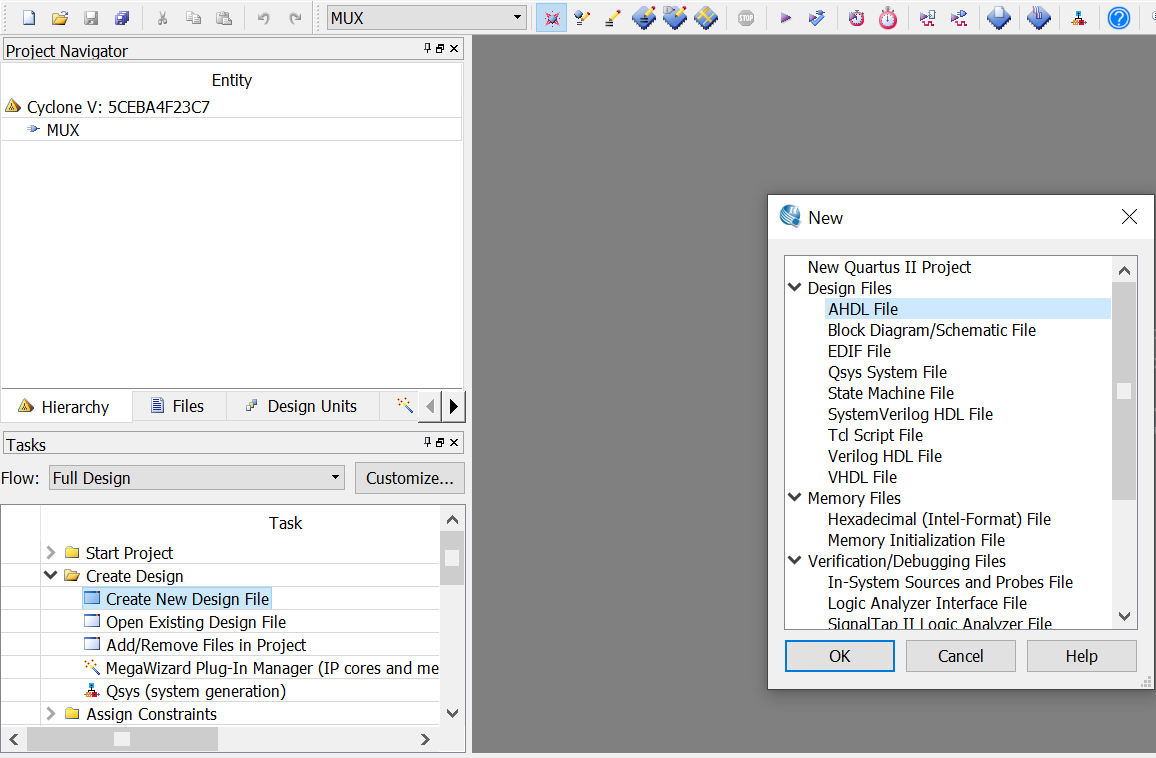Select Verilog HDL File entry
Image resolution: width=1156 pixels, height=758 pixels.
pos(885,456)
